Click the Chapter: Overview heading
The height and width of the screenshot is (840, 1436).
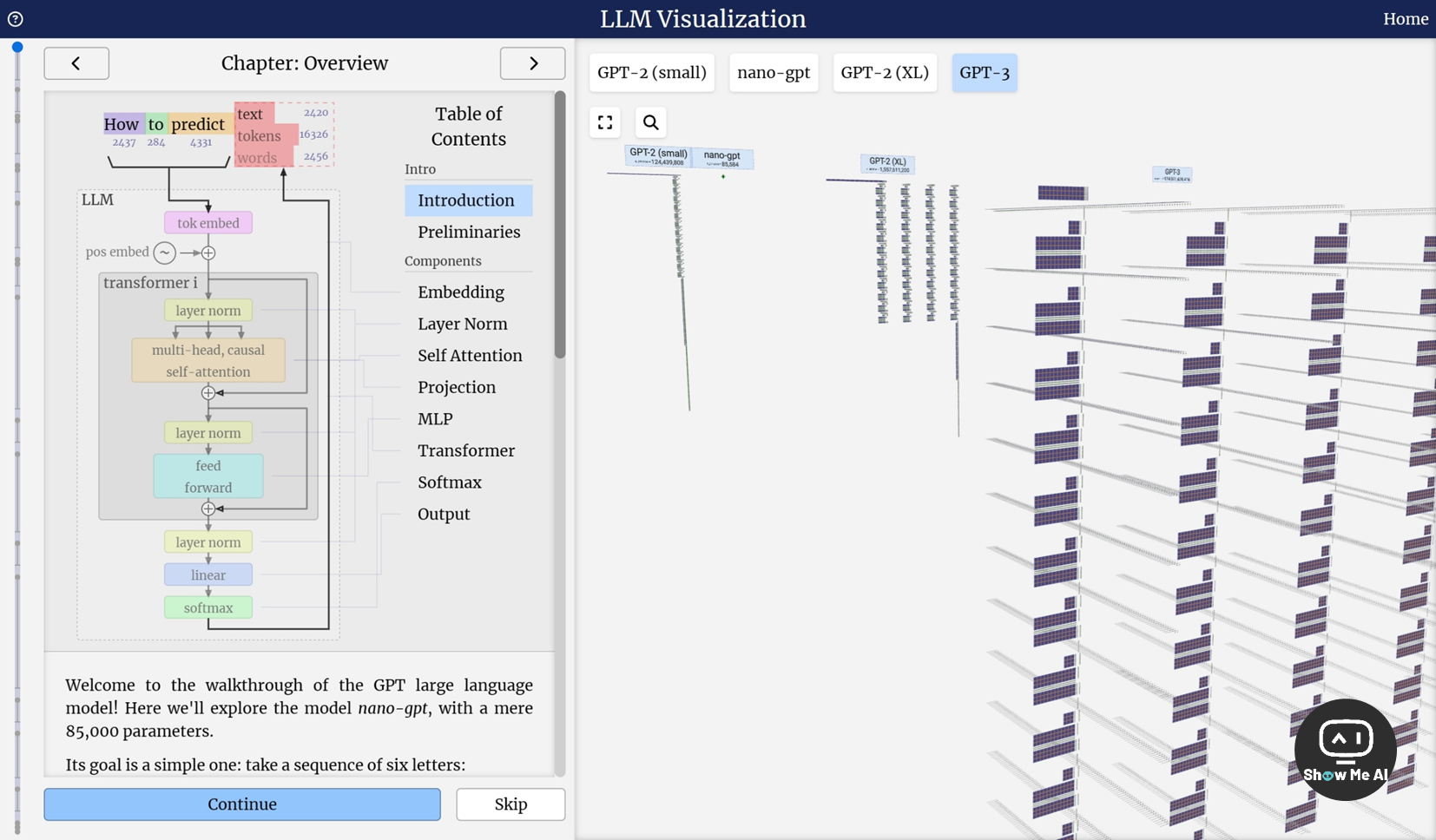tap(305, 63)
